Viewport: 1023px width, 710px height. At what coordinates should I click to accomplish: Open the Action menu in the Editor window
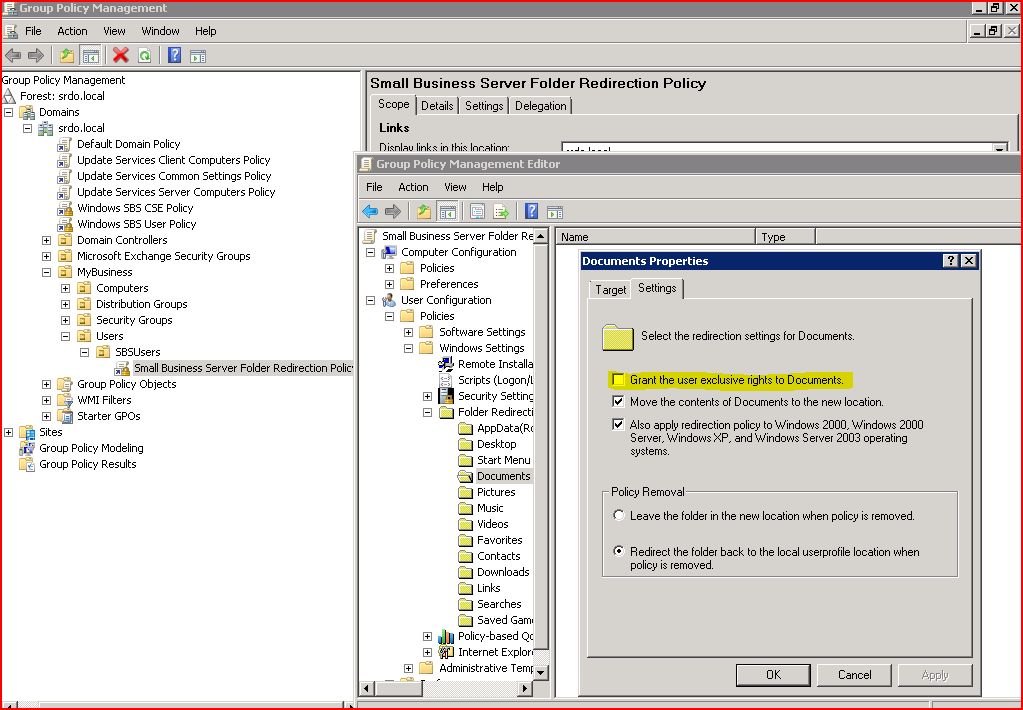413,187
